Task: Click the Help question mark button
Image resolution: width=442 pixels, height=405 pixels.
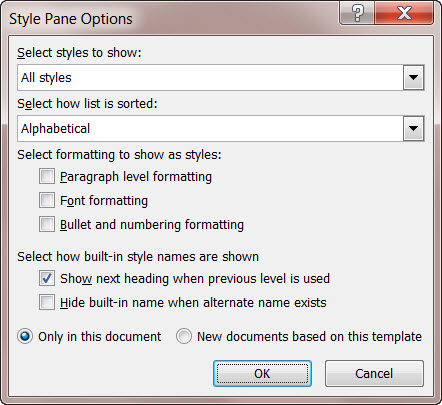Action: [x=357, y=13]
